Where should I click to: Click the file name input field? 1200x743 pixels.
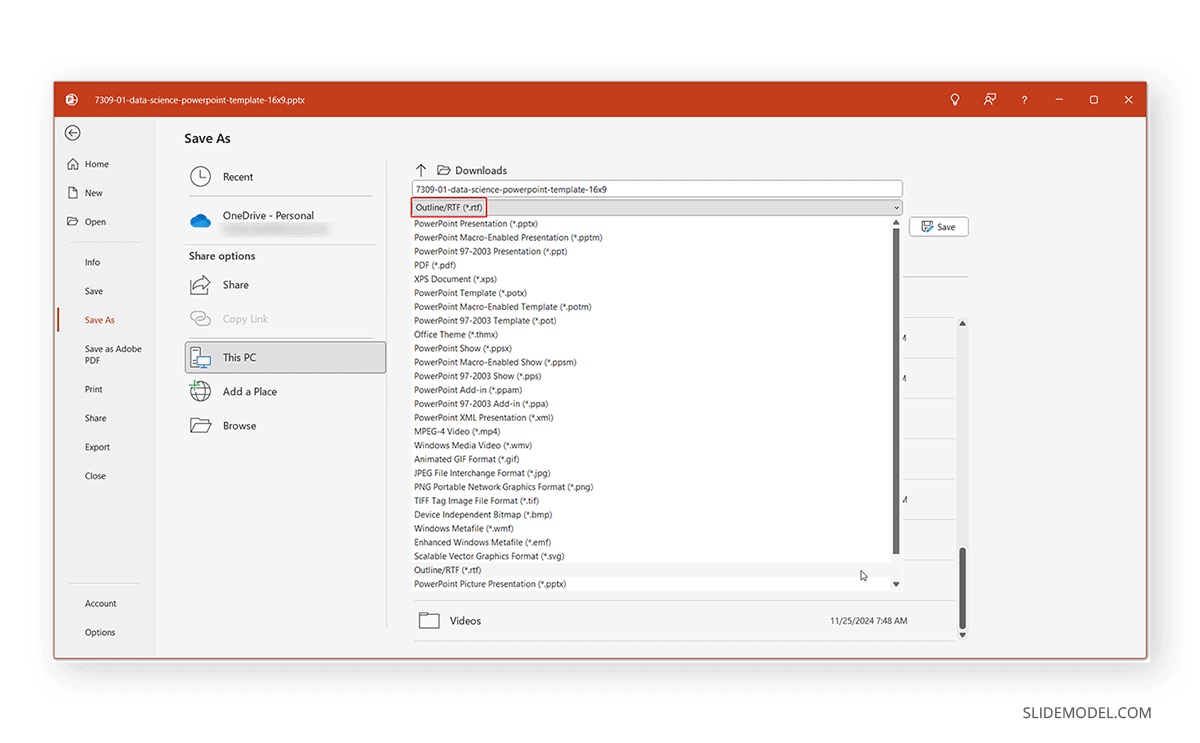[x=657, y=189]
